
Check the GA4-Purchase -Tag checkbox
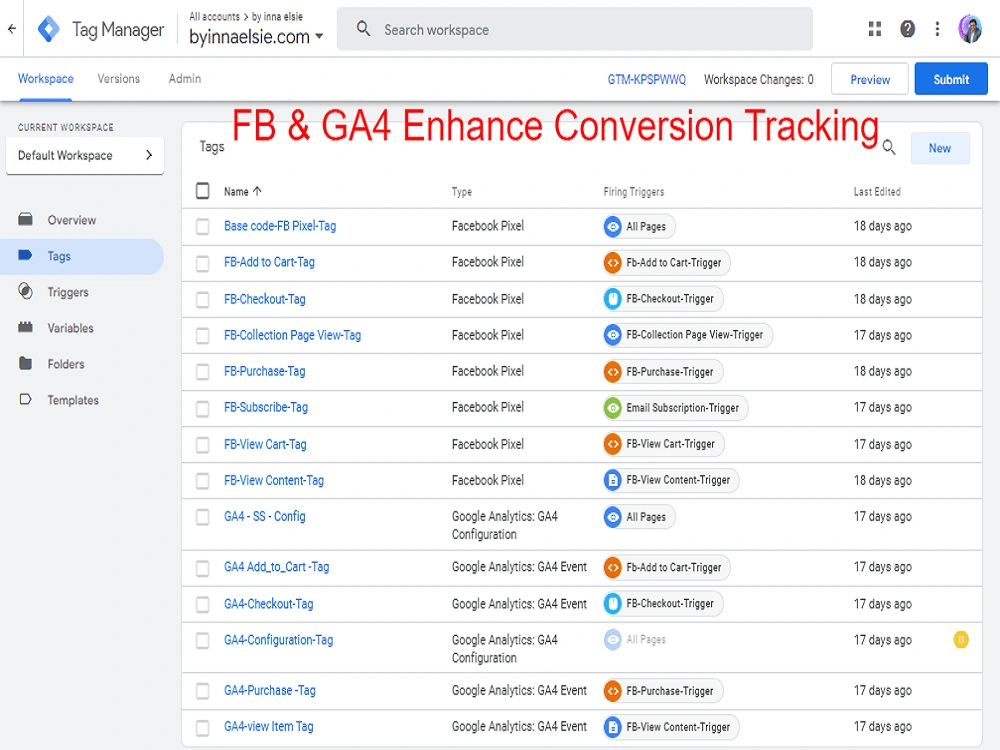click(202, 691)
